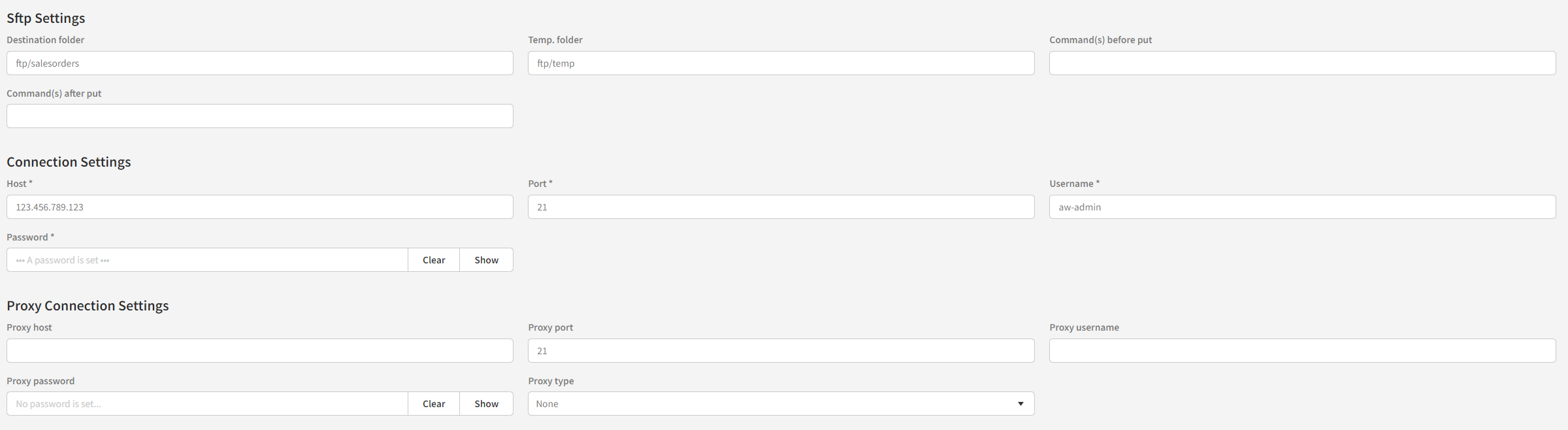Click the connection Port field

[x=781, y=207]
